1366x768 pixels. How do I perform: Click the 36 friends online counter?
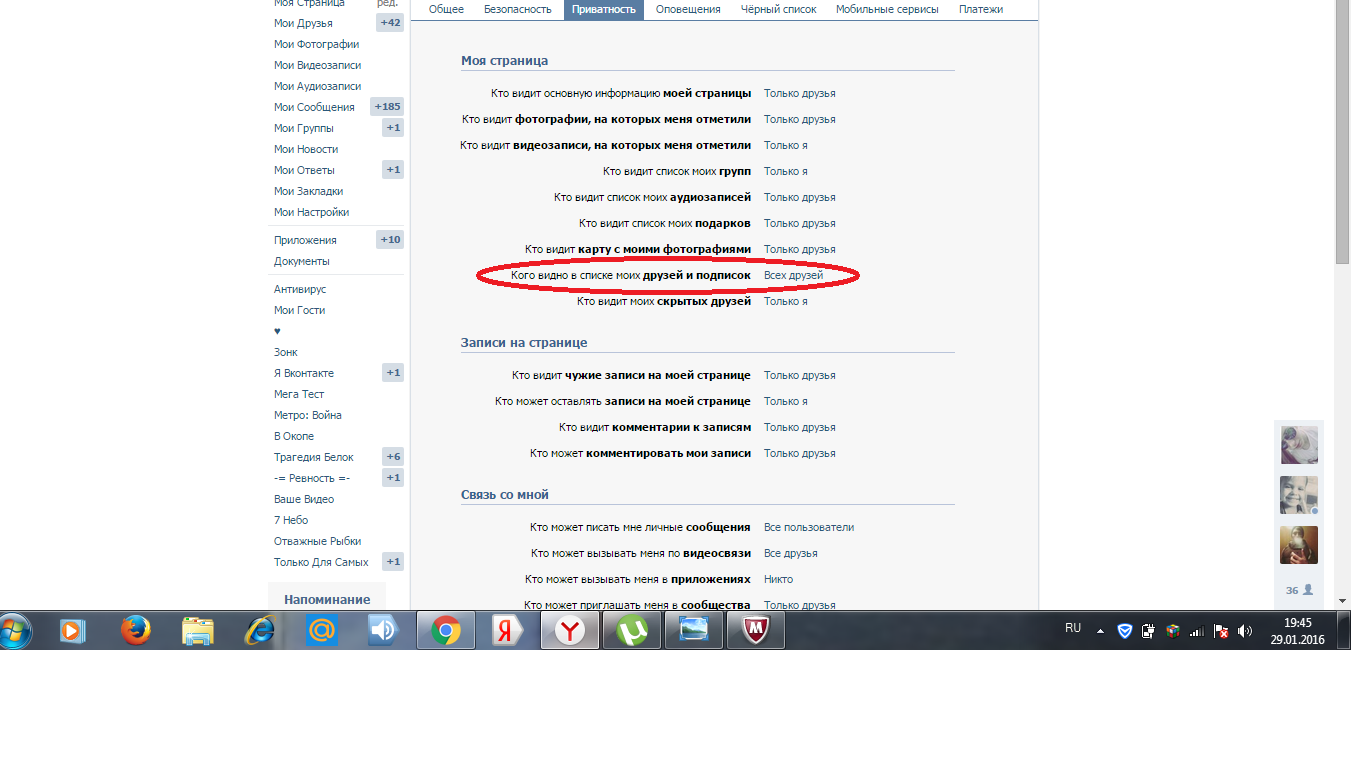pyautogui.click(x=1299, y=590)
